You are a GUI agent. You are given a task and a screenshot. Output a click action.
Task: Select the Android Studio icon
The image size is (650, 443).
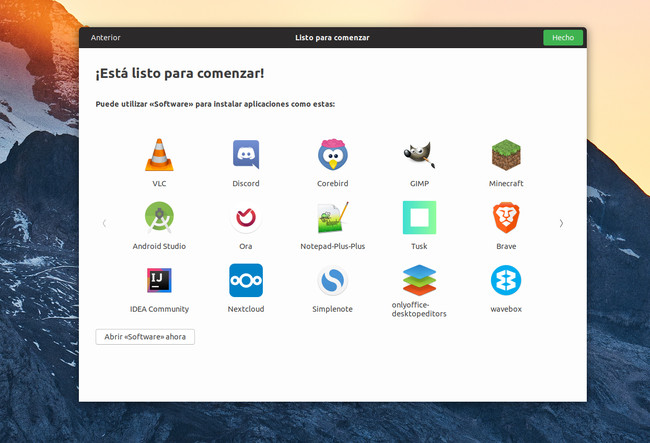coord(159,217)
